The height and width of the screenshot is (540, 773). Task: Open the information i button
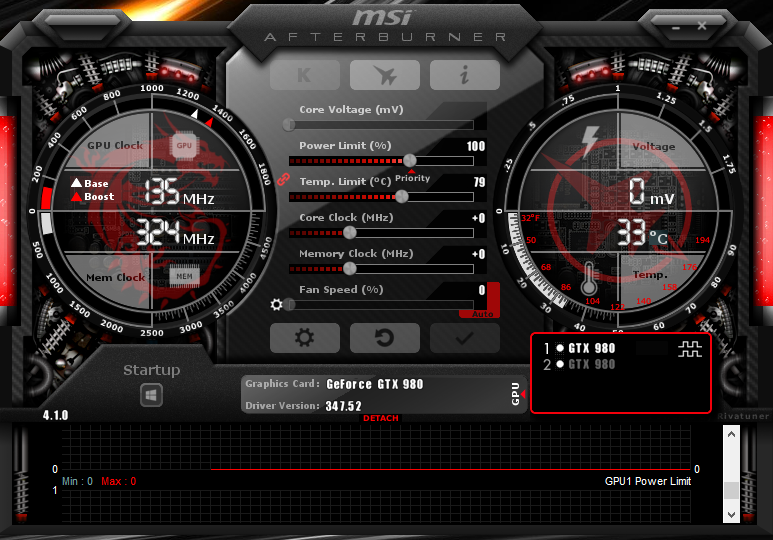click(464, 75)
